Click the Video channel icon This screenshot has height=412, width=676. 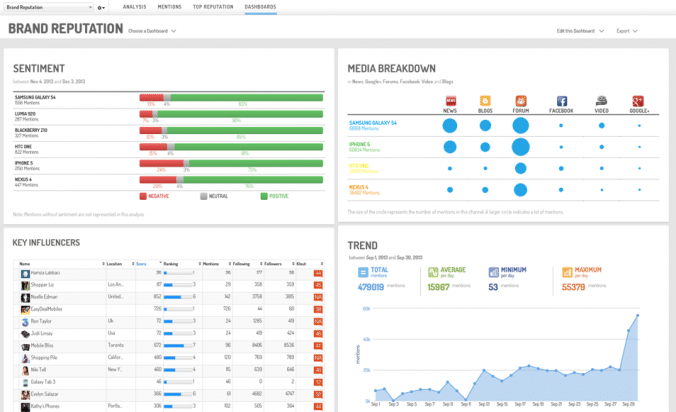[601, 101]
